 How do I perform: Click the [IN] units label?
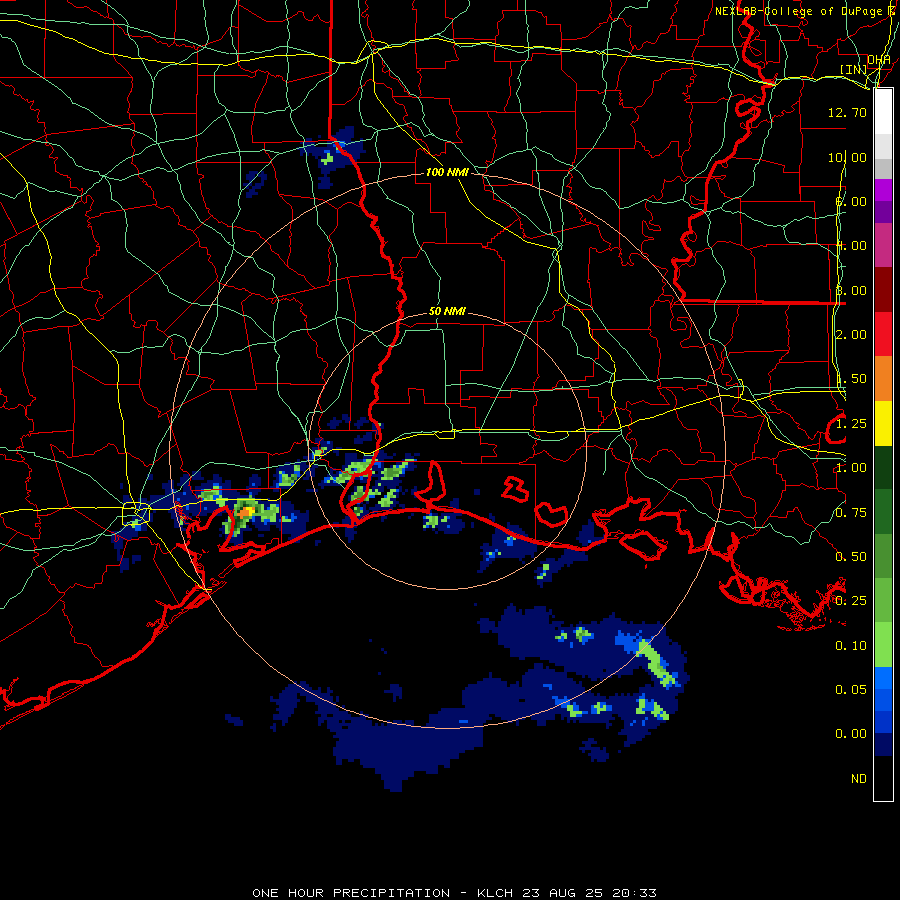[854, 69]
